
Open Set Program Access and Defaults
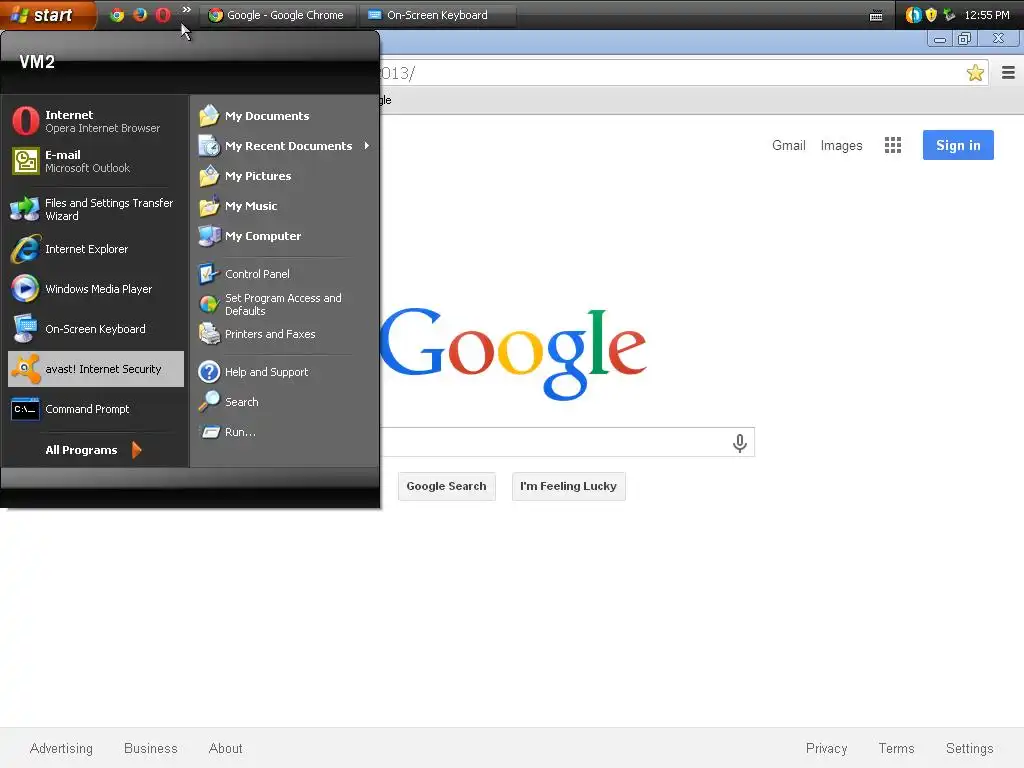(285, 304)
